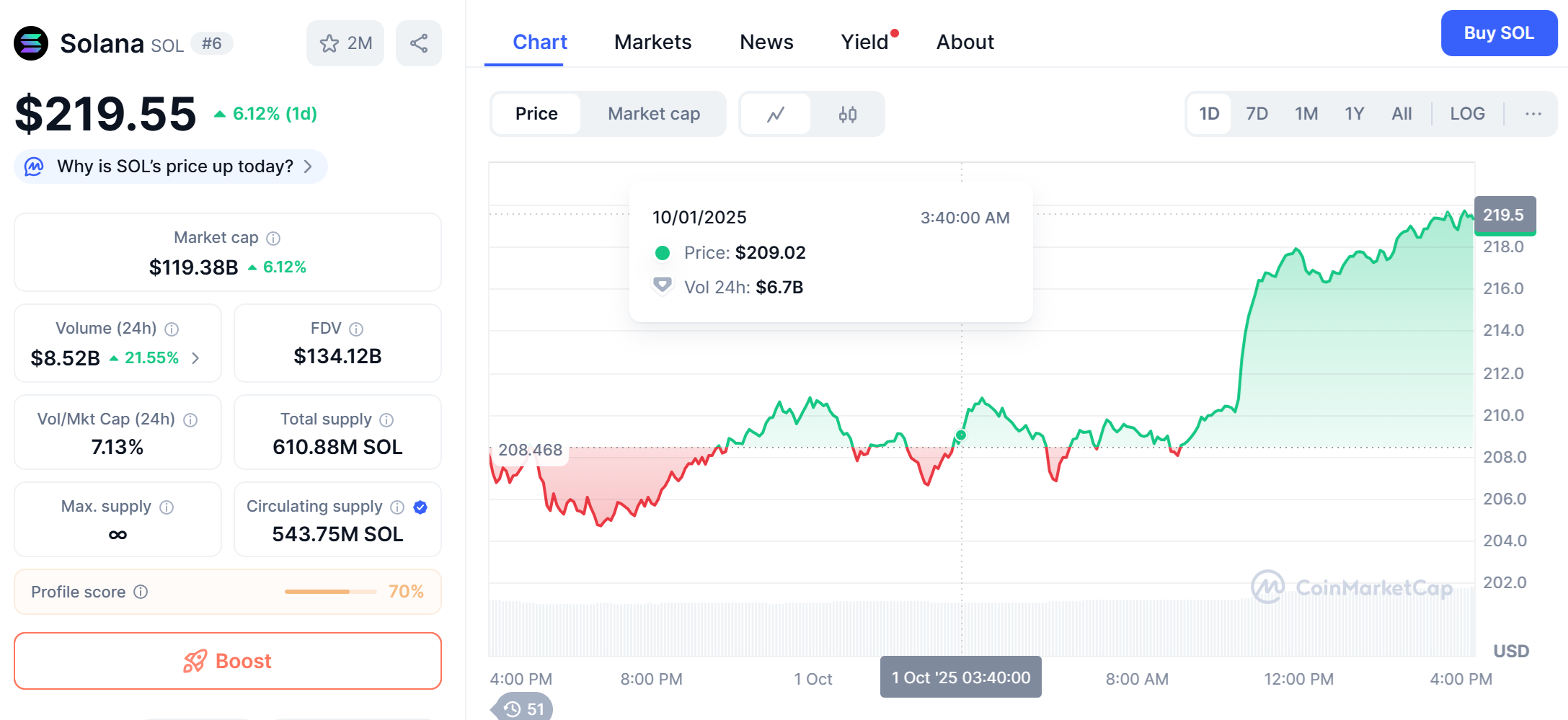Toggle chart to Market cap view

[653, 114]
